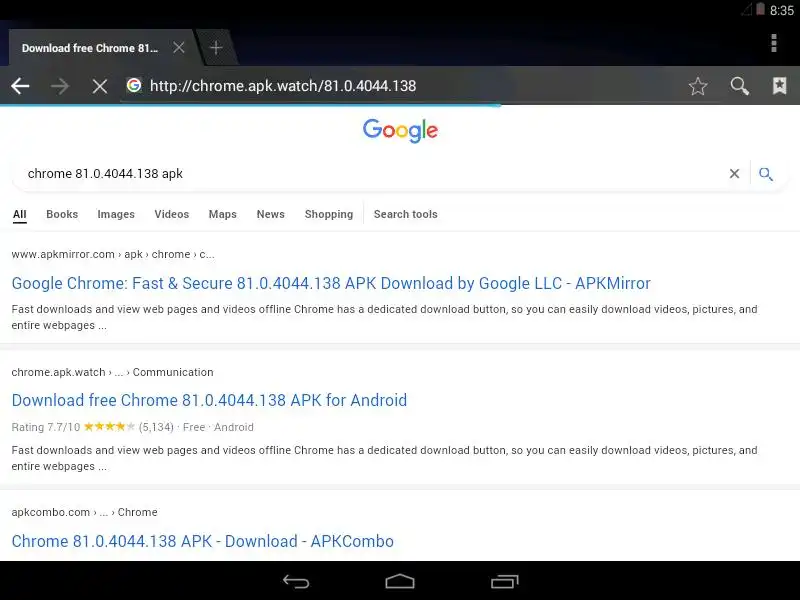Click the APKMirror result description snippet

[x=384, y=317]
